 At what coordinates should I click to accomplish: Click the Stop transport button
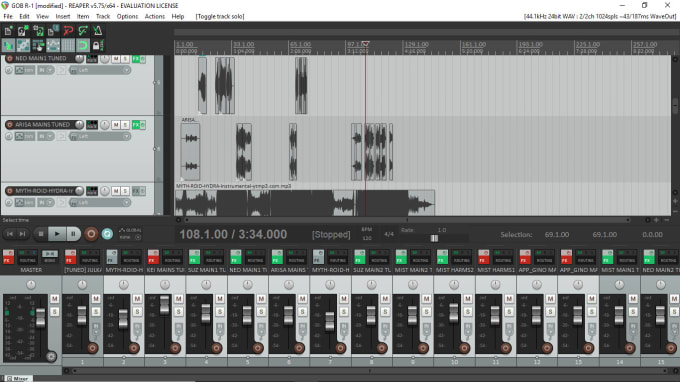click(x=41, y=234)
